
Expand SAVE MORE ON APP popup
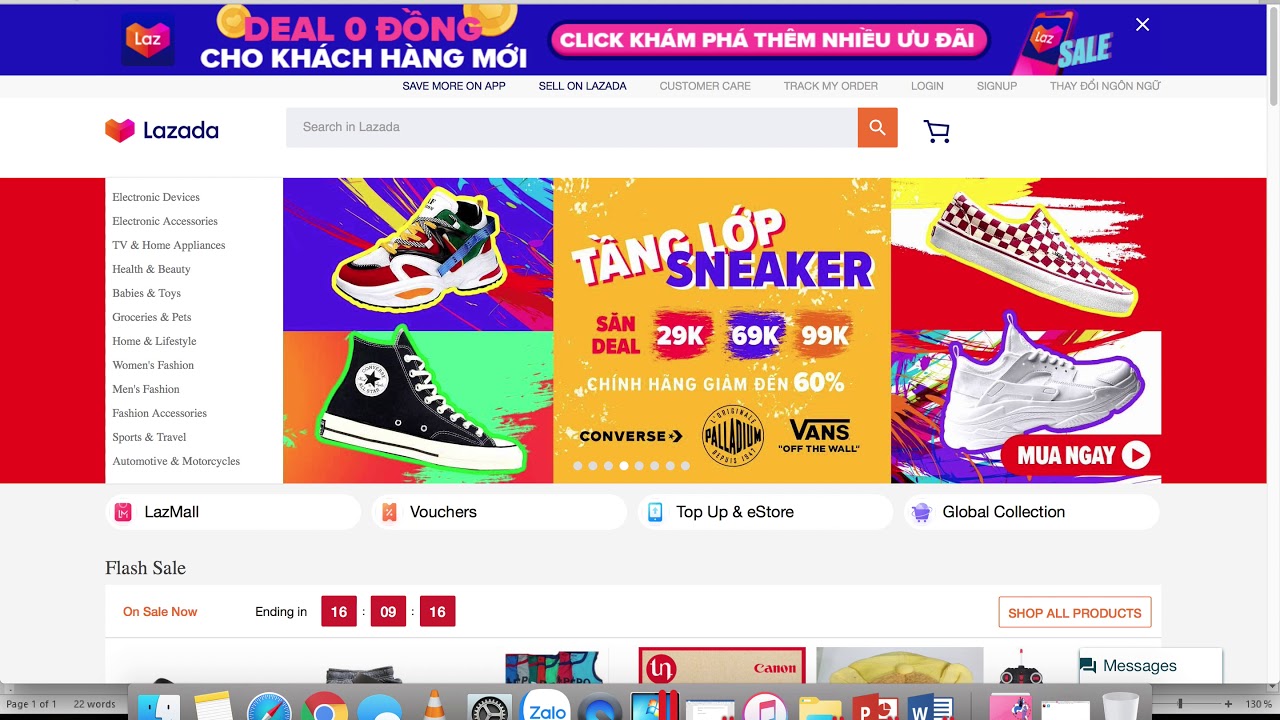point(454,86)
